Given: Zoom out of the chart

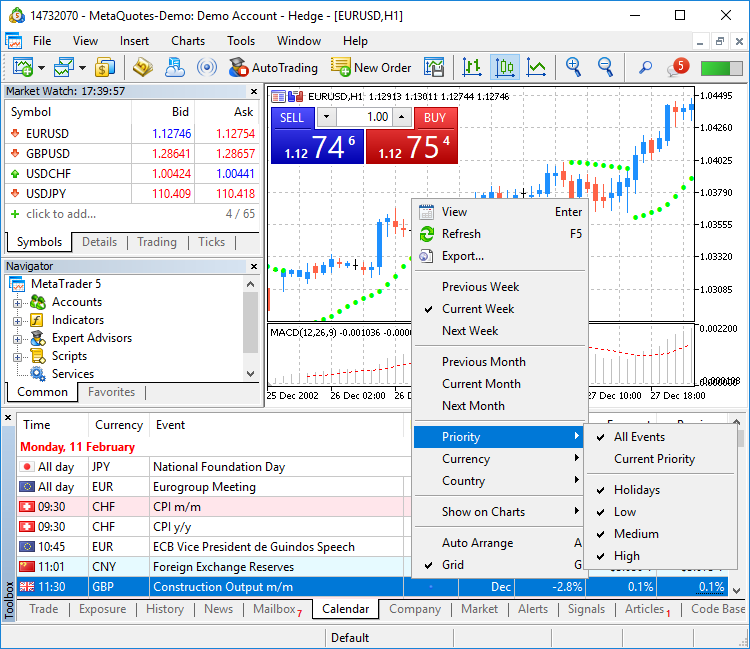Looking at the screenshot, I should point(605,67).
